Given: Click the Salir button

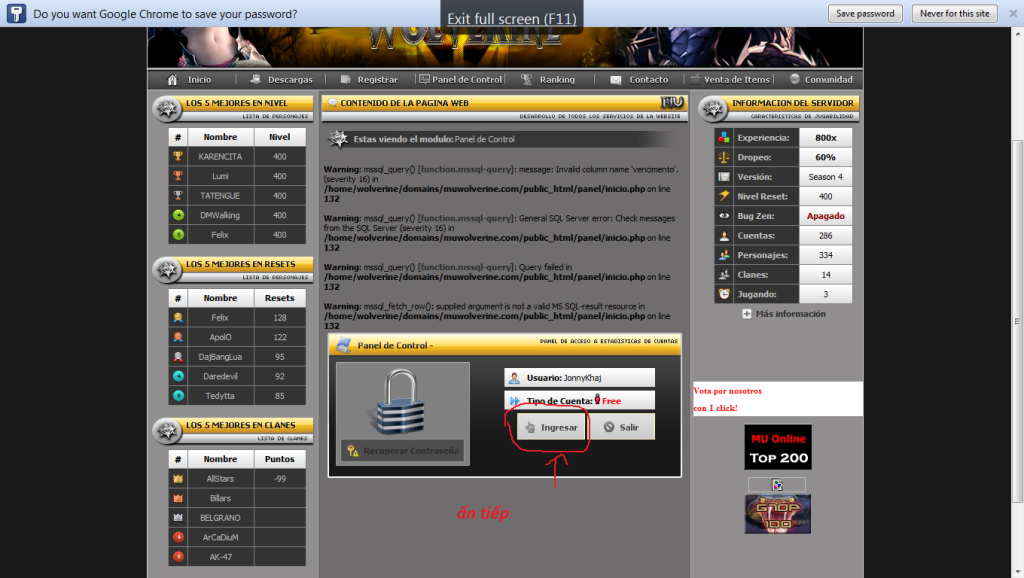Looking at the screenshot, I should click(621, 427).
